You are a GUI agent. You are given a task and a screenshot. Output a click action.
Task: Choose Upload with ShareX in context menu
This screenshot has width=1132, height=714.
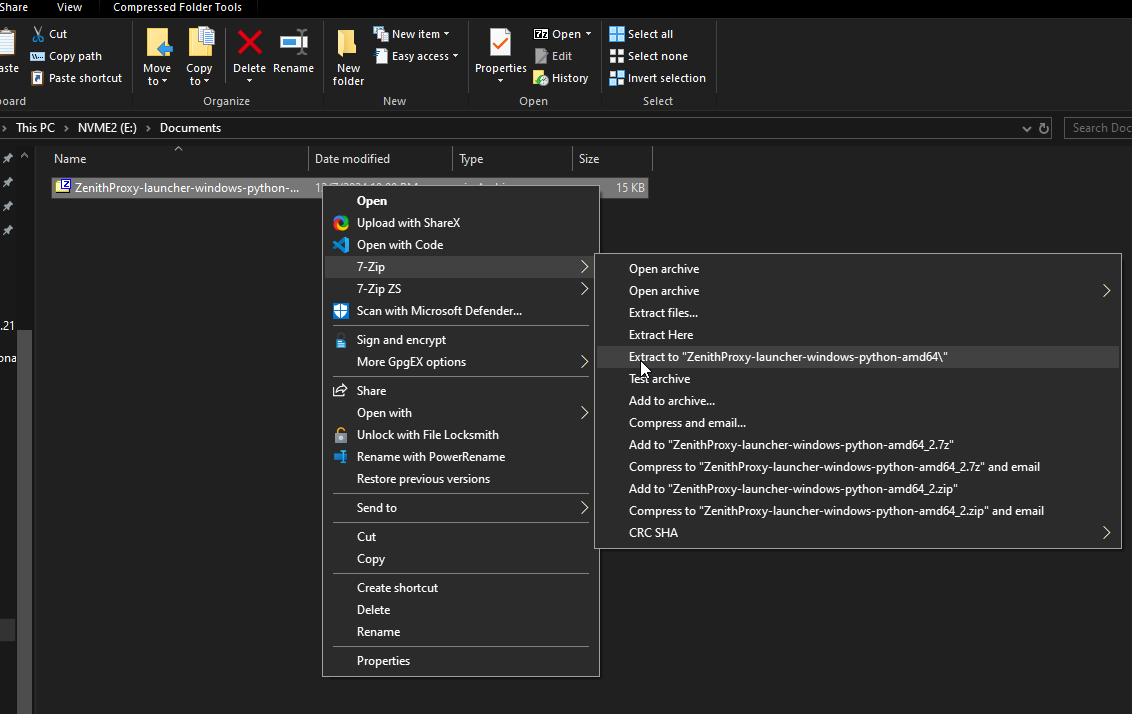[x=408, y=223]
